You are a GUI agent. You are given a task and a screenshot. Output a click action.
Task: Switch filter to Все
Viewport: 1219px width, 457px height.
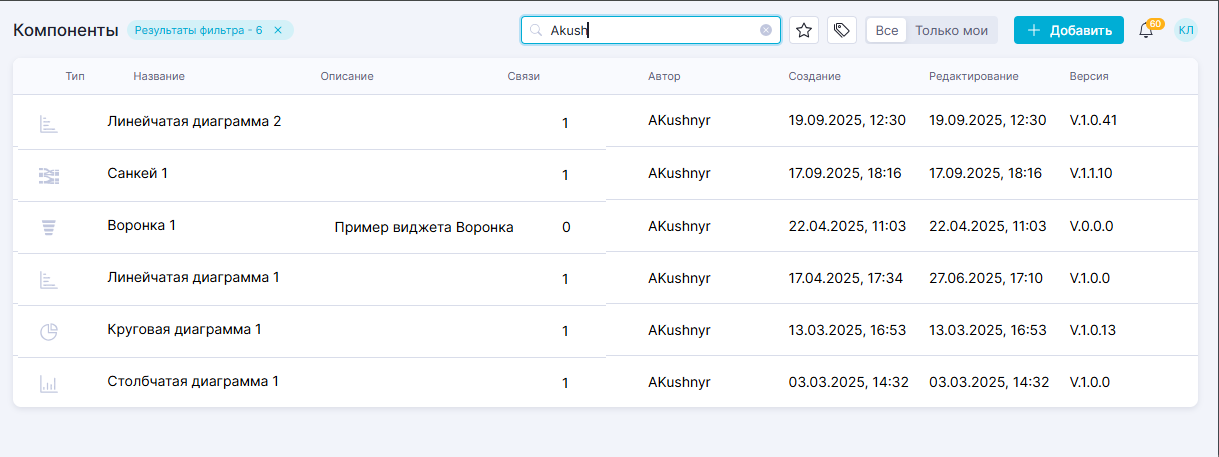pos(886,30)
